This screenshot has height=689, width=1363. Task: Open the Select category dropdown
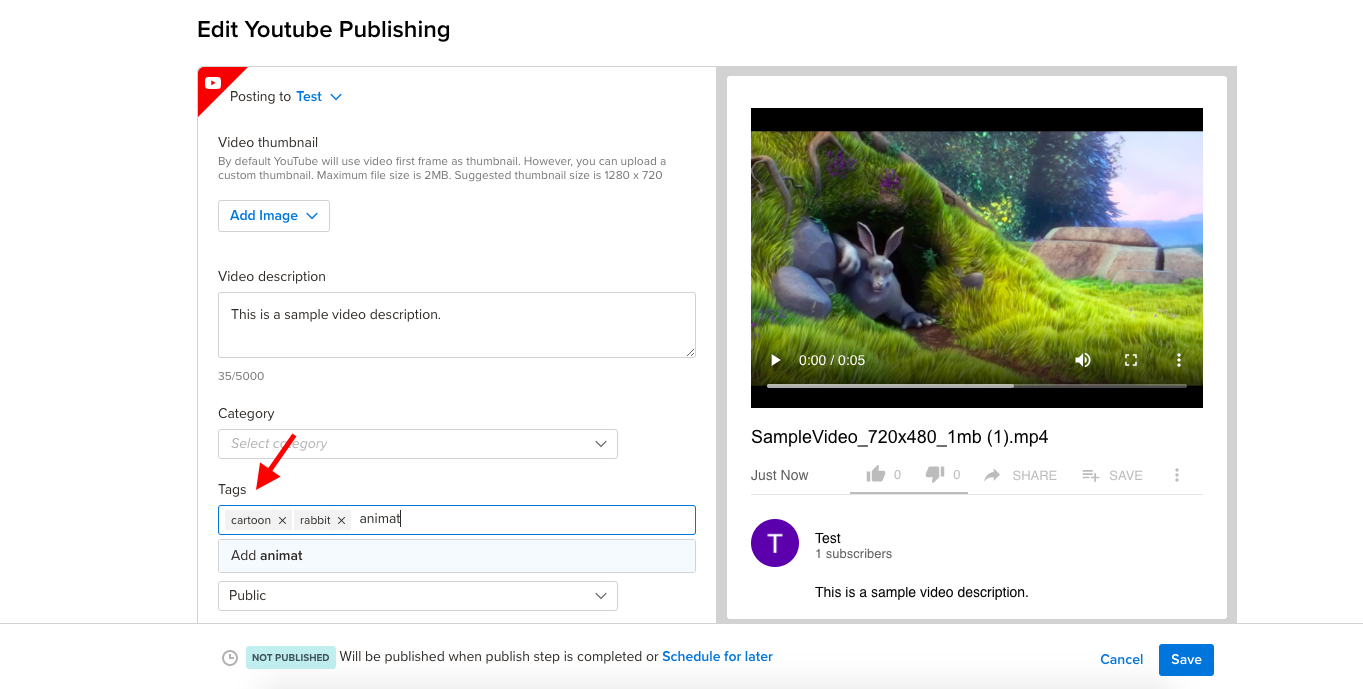tap(418, 444)
